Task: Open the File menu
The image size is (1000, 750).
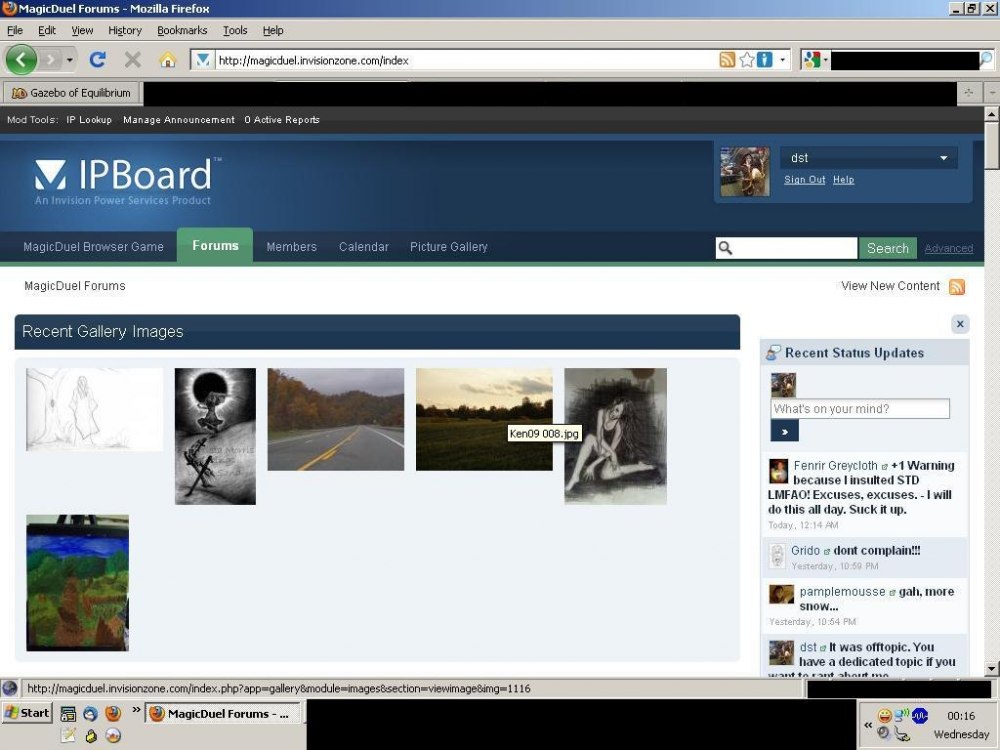Action: point(15,30)
